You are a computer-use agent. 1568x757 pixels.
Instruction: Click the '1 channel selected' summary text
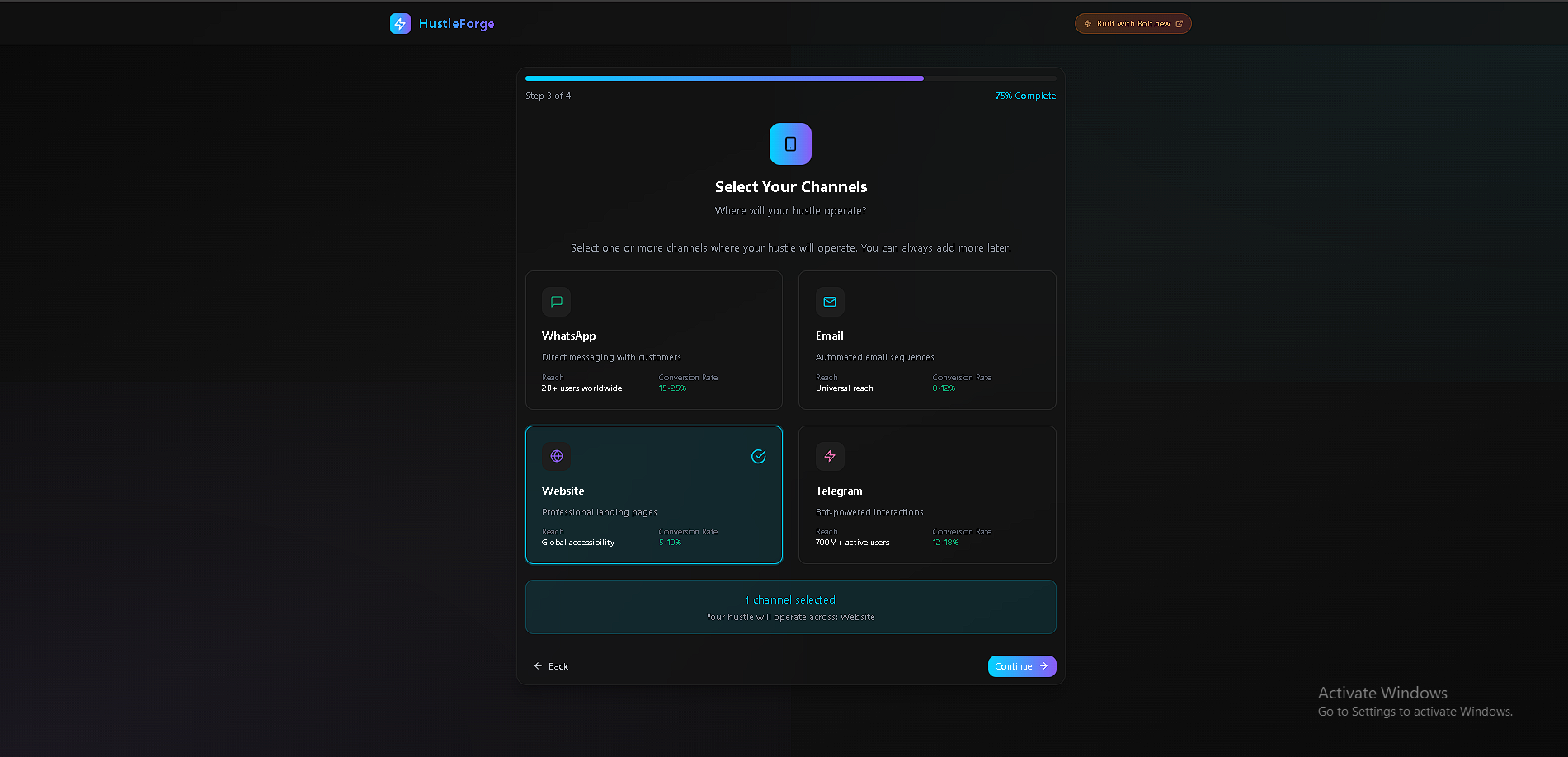click(790, 599)
